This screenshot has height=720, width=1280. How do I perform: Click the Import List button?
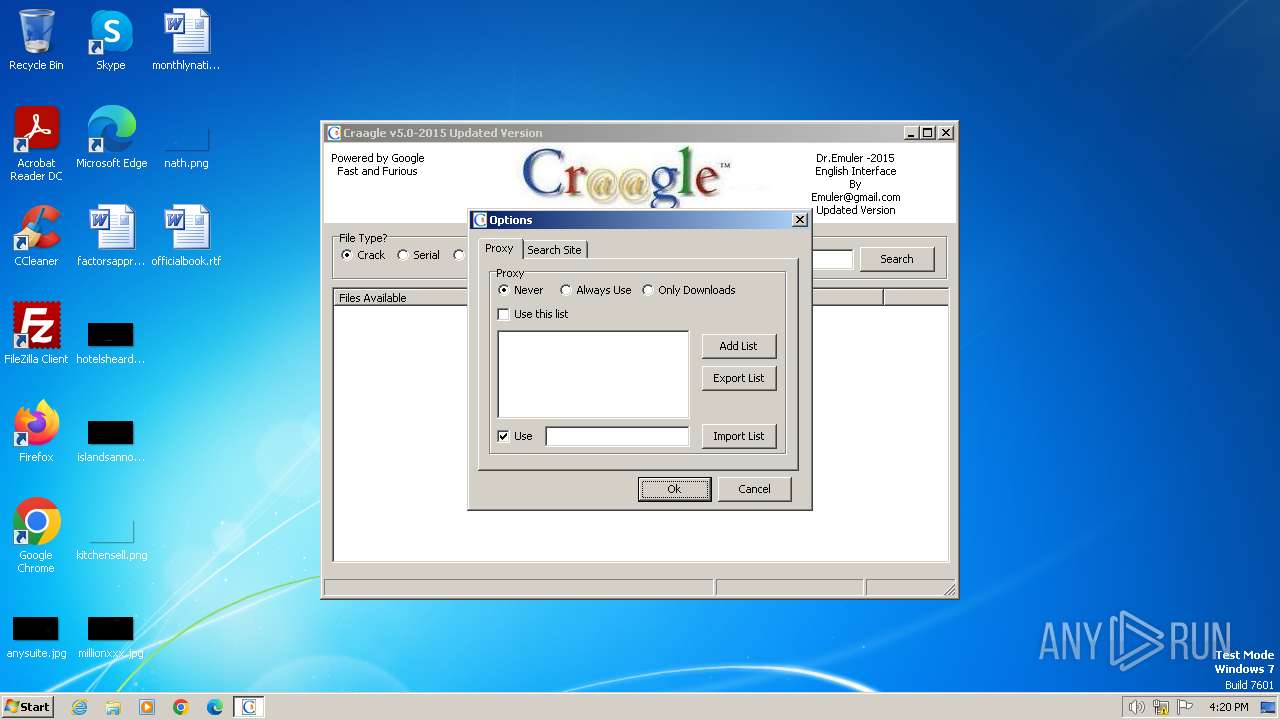tap(739, 436)
